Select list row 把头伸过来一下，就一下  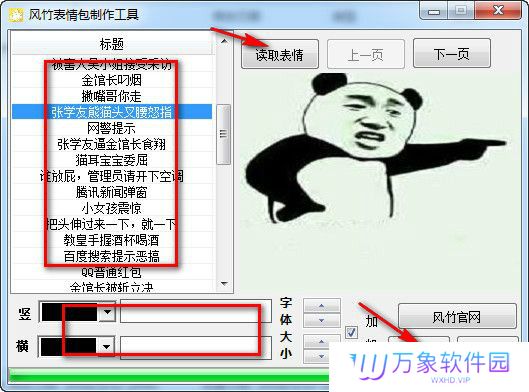(x=112, y=224)
